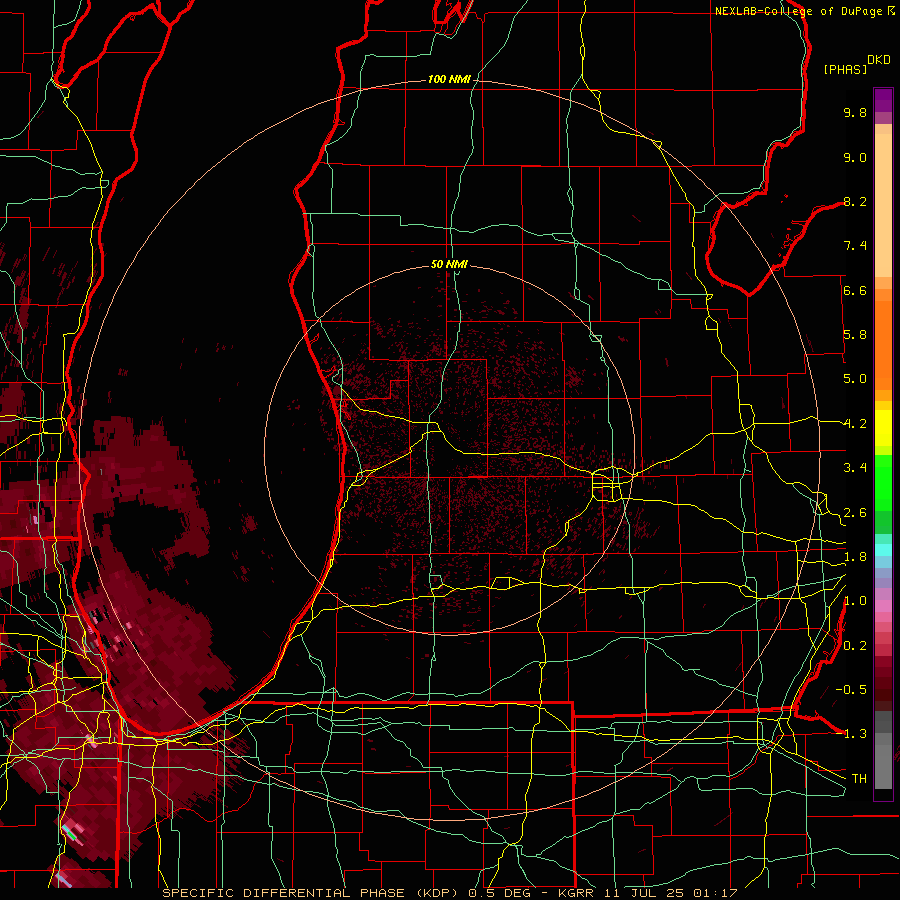Click the 3.4 scale value
900x900 pixels.
pos(855,468)
